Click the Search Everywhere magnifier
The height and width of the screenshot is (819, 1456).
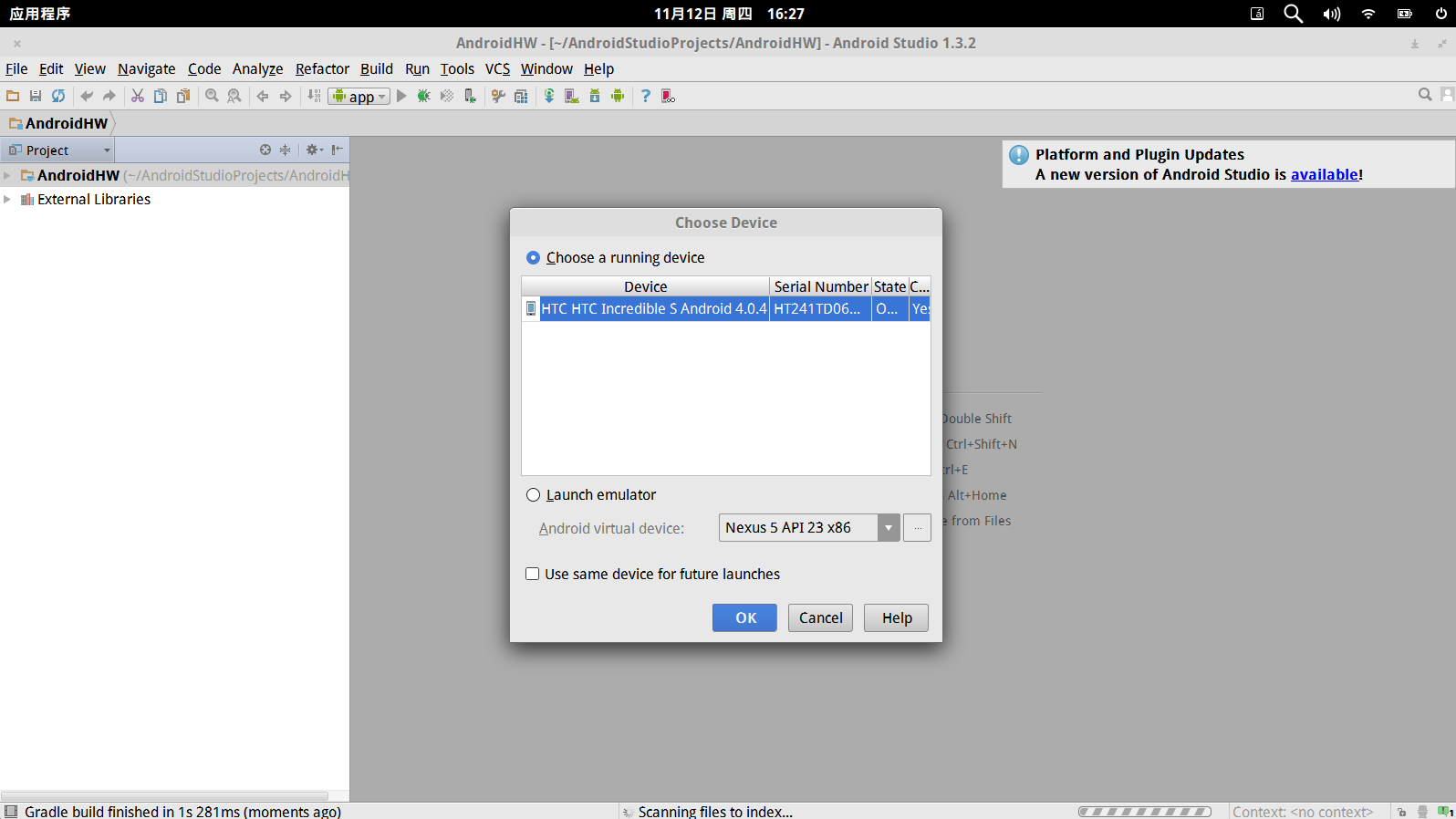pos(1425,95)
